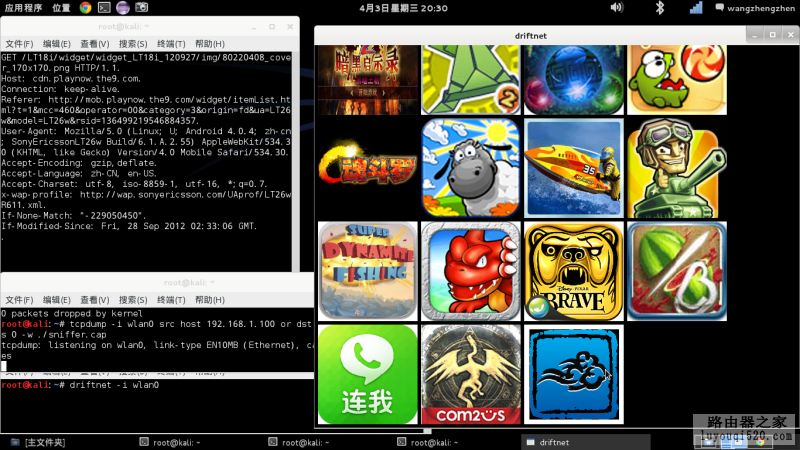Click the Accept-Language: zh-CN, en-US line
Viewport: 800px width, 450px height.
tap(79, 173)
